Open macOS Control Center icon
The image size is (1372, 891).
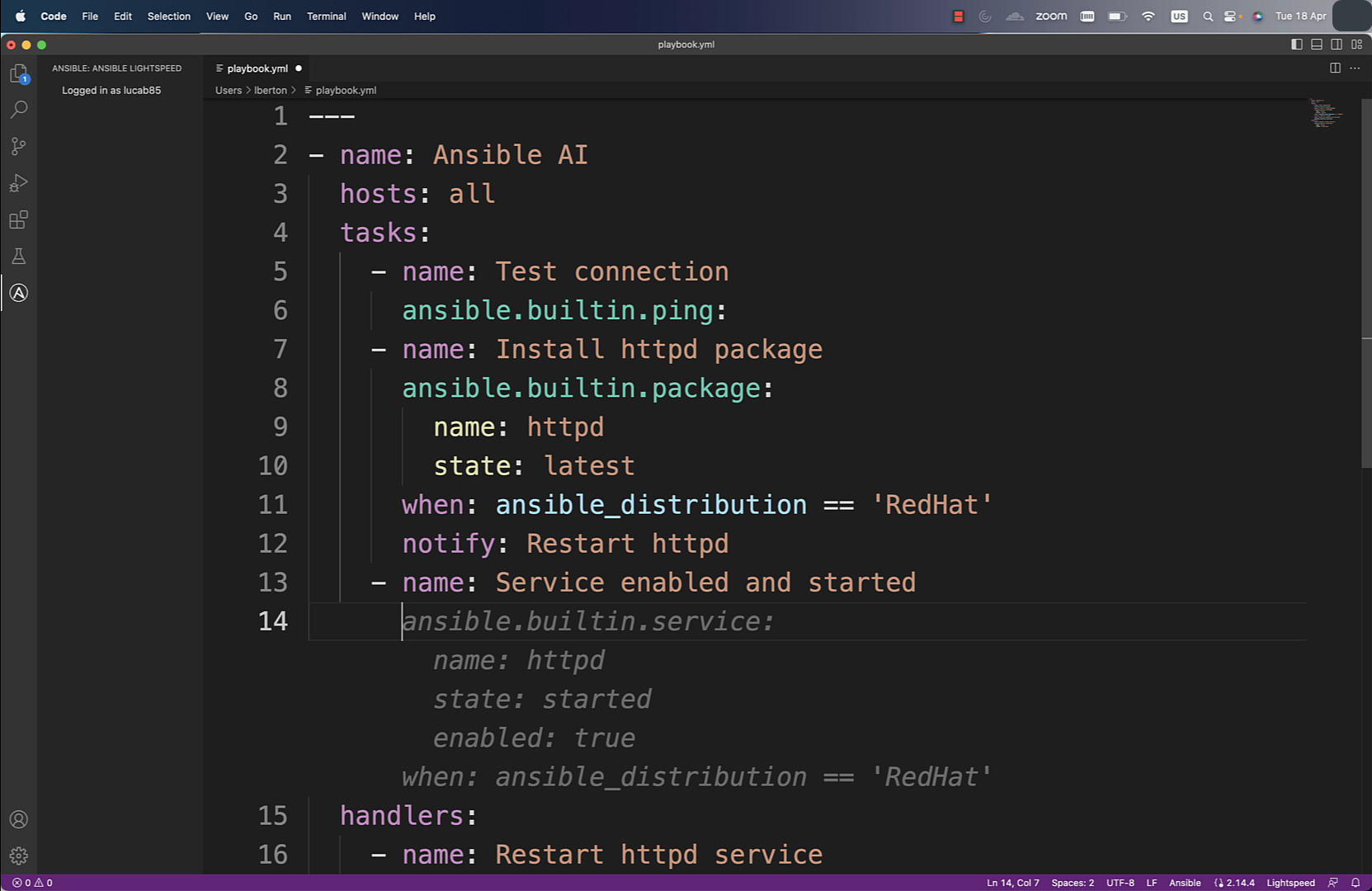tap(1232, 16)
